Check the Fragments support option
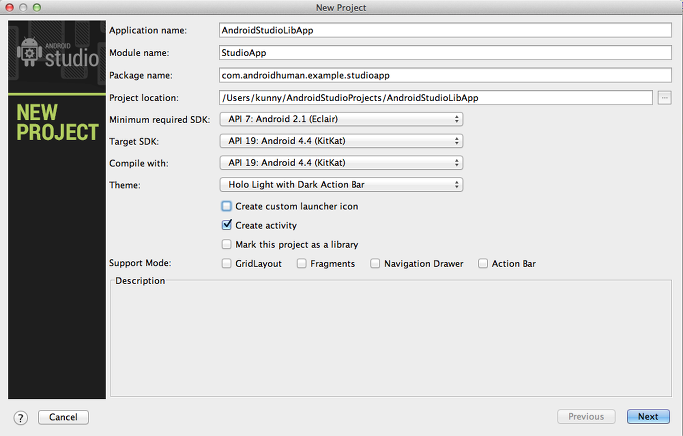Image resolution: width=683 pixels, height=436 pixels. [301, 264]
